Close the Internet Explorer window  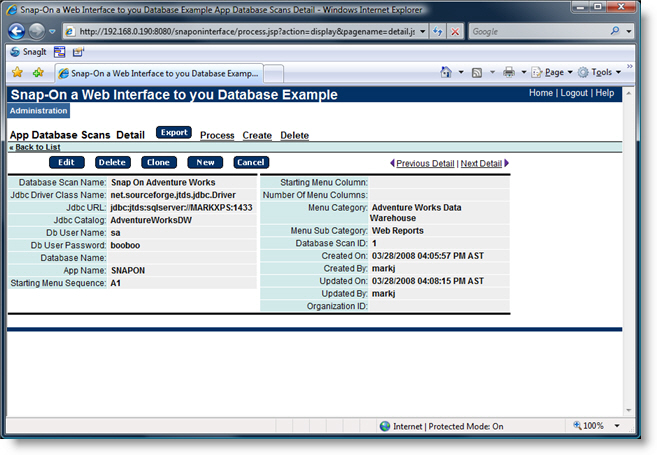point(622,7)
